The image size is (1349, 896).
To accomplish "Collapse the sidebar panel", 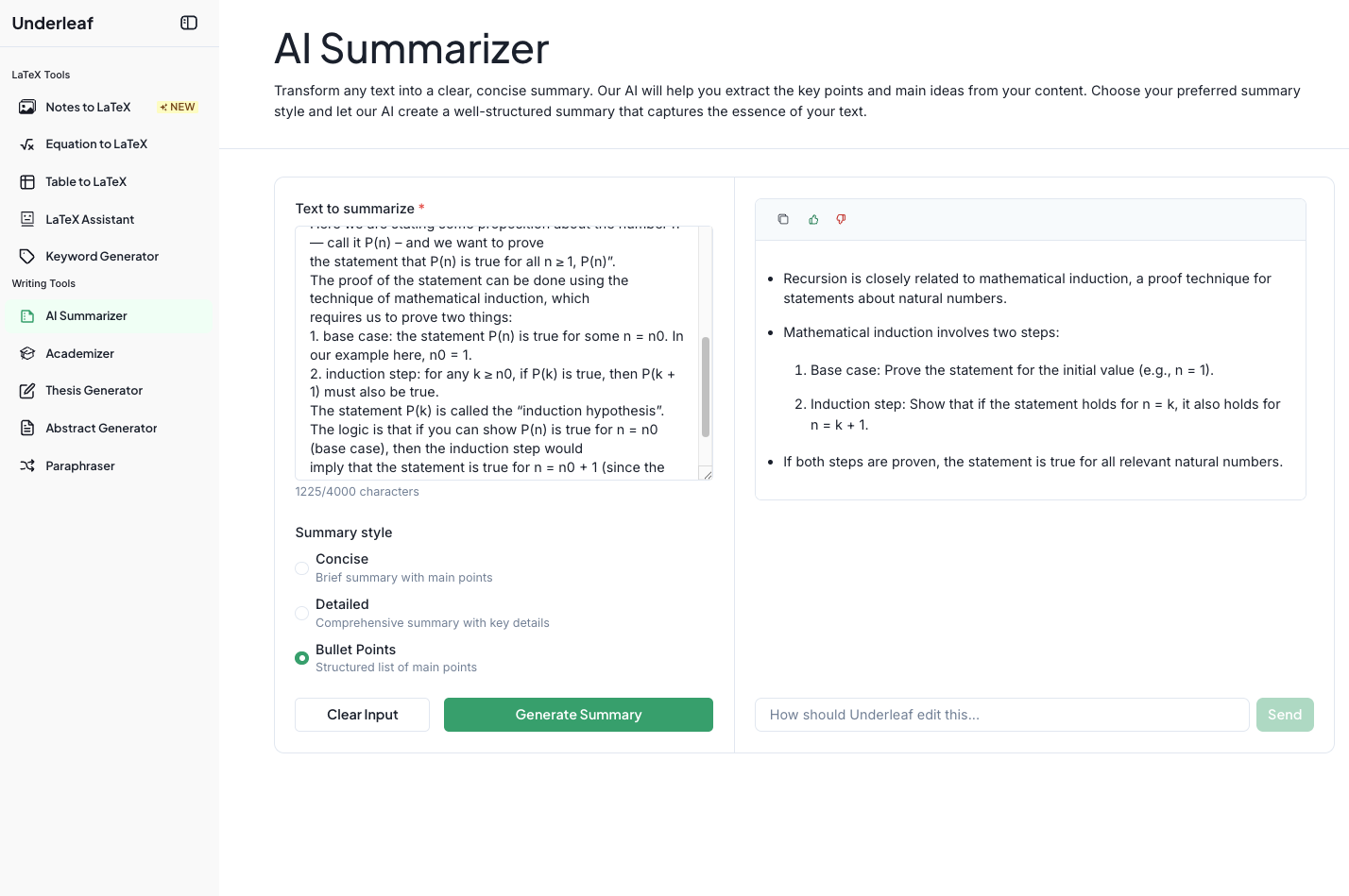I will (188, 22).
